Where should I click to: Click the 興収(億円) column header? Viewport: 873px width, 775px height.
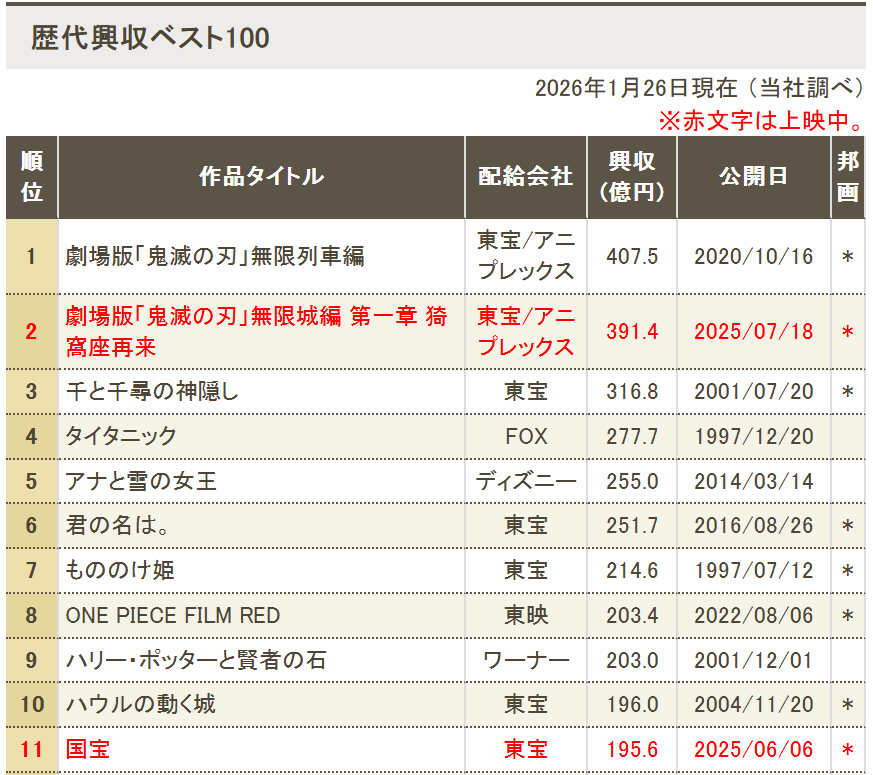point(632,177)
